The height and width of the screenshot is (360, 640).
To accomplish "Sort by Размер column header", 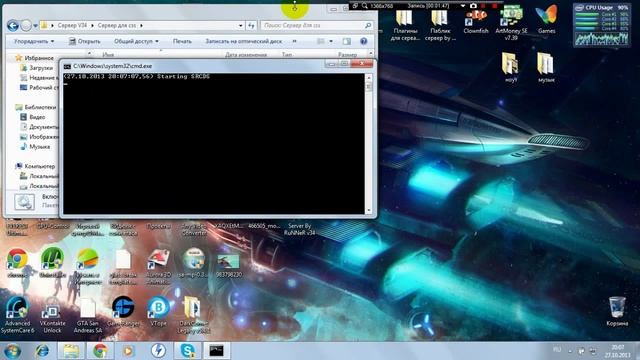I will pyautogui.click(x=347, y=55).
